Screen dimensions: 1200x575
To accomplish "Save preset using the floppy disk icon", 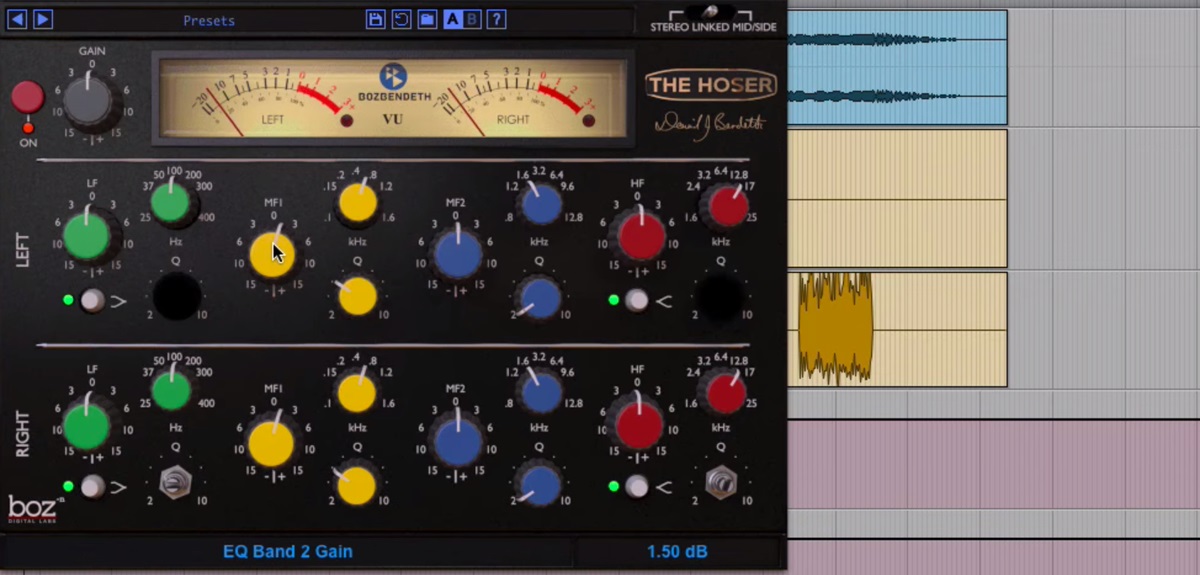I will point(375,19).
